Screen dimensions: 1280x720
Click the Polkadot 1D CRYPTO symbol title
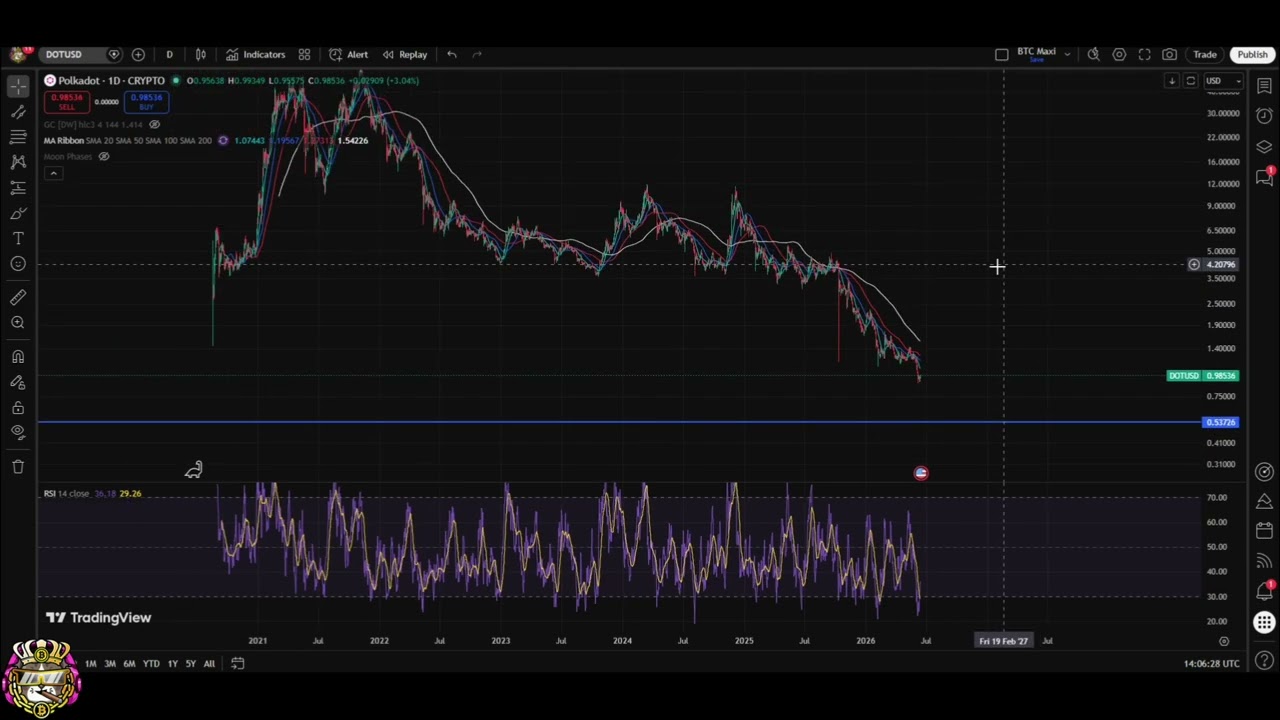(111, 80)
